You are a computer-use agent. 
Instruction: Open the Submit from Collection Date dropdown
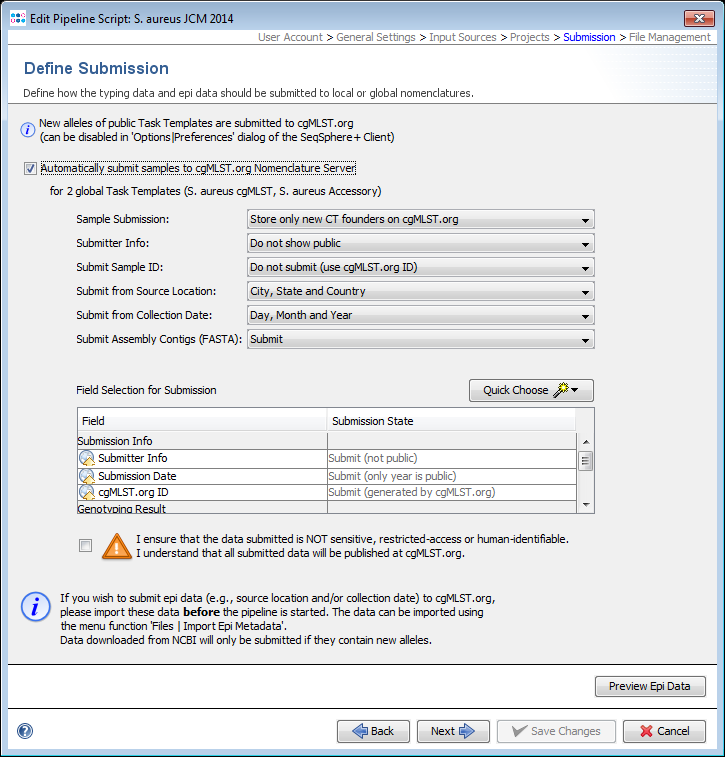[x=420, y=315]
